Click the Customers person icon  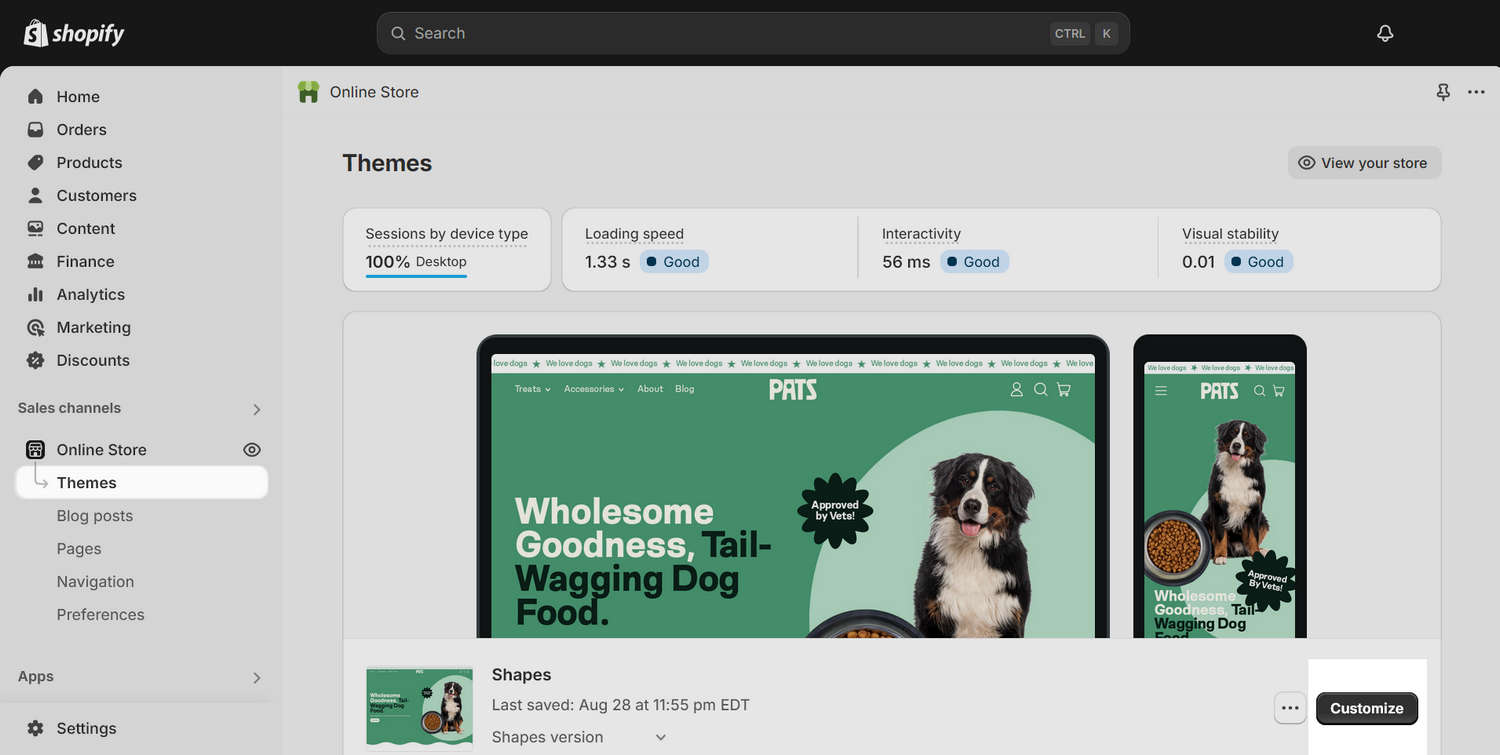[36, 195]
